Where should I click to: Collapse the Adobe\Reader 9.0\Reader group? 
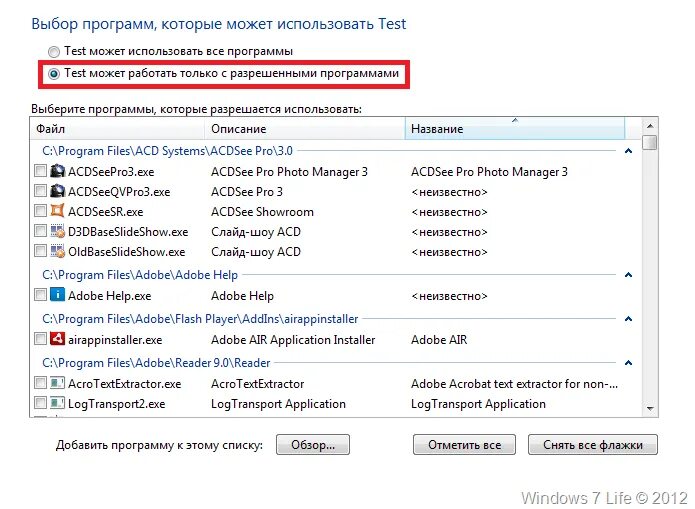pos(628,362)
